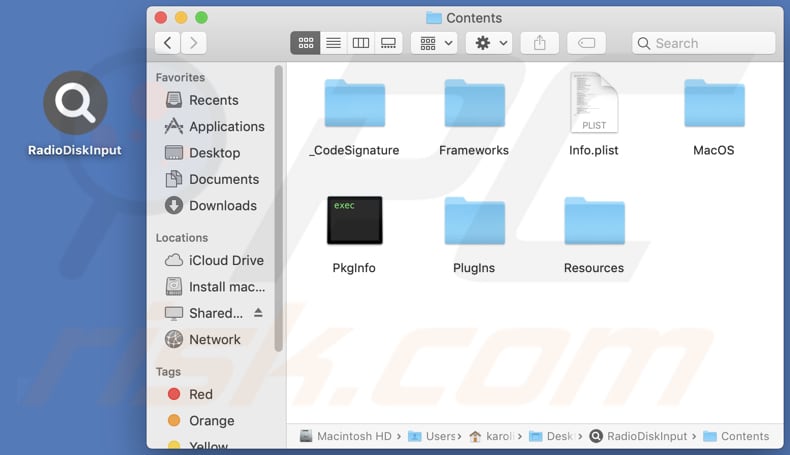Click the Frameworks name label

(474, 150)
